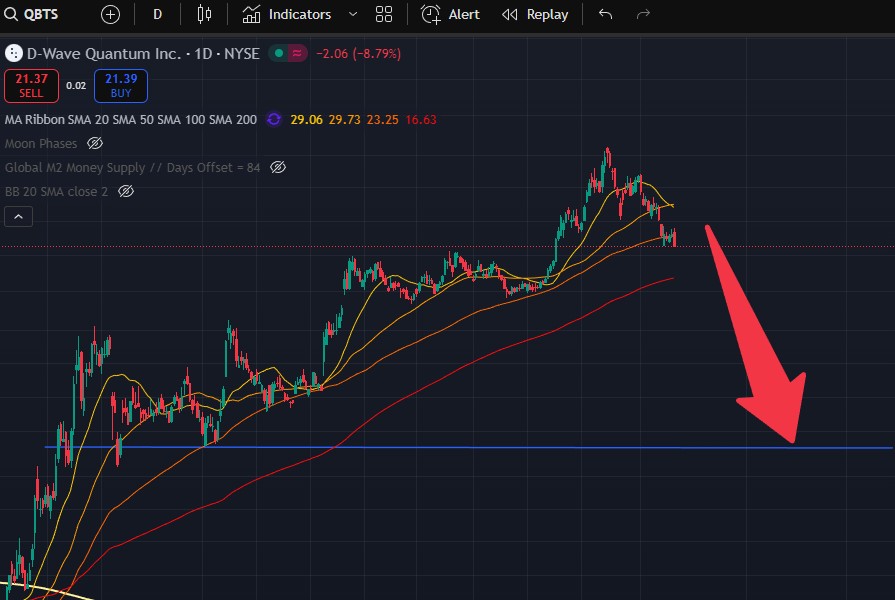Start bar Replay mode
895x600 pixels.
[x=535, y=14]
